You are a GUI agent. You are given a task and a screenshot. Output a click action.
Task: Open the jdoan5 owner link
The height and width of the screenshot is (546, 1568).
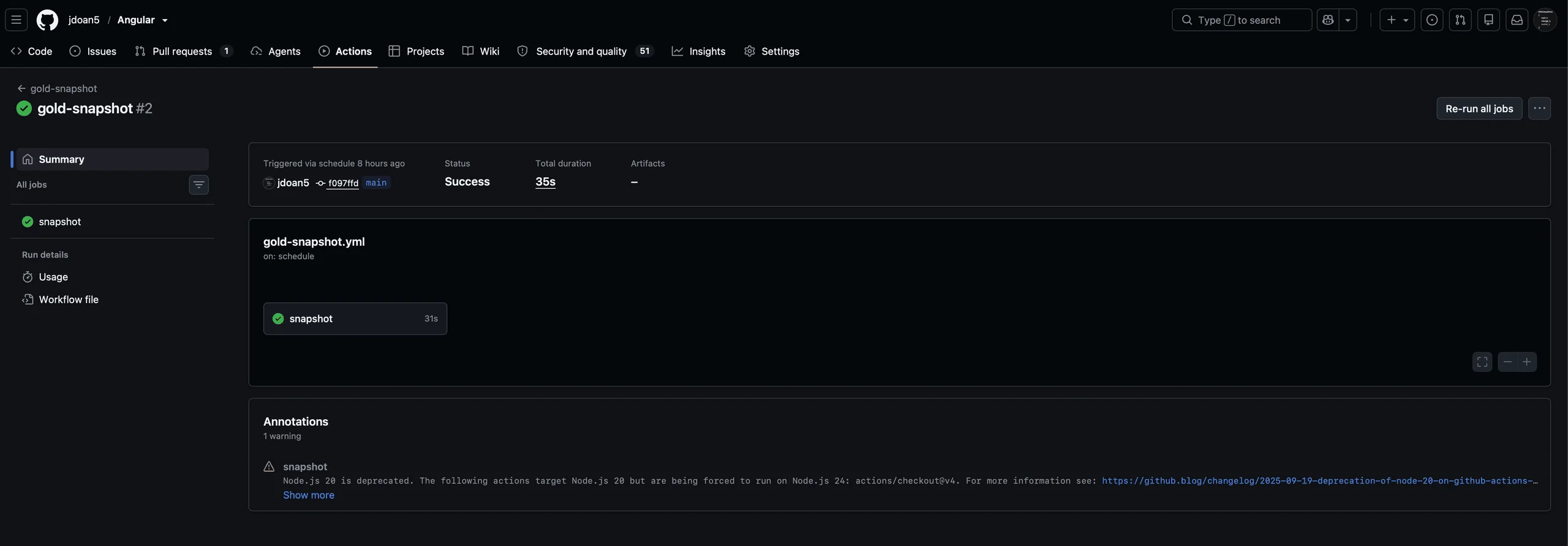[84, 20]
